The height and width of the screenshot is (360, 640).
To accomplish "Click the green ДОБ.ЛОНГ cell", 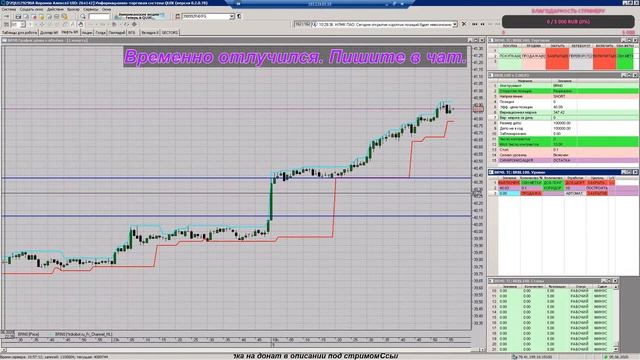I will (553, 183).
